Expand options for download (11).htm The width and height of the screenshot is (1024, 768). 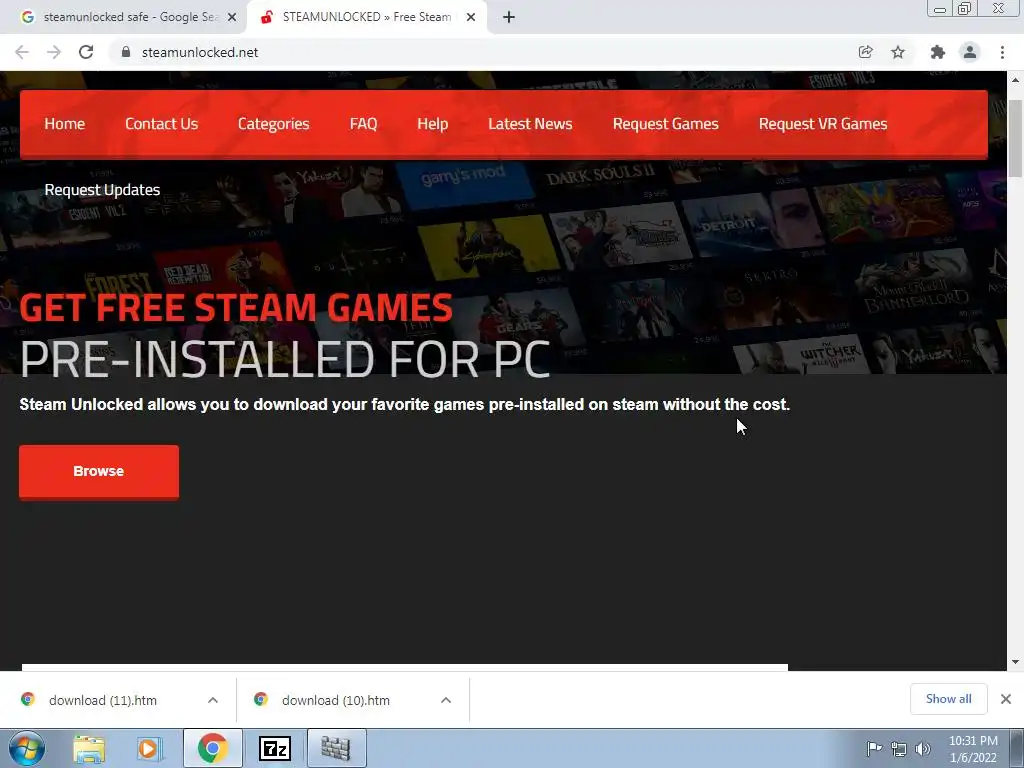point(213,700)
